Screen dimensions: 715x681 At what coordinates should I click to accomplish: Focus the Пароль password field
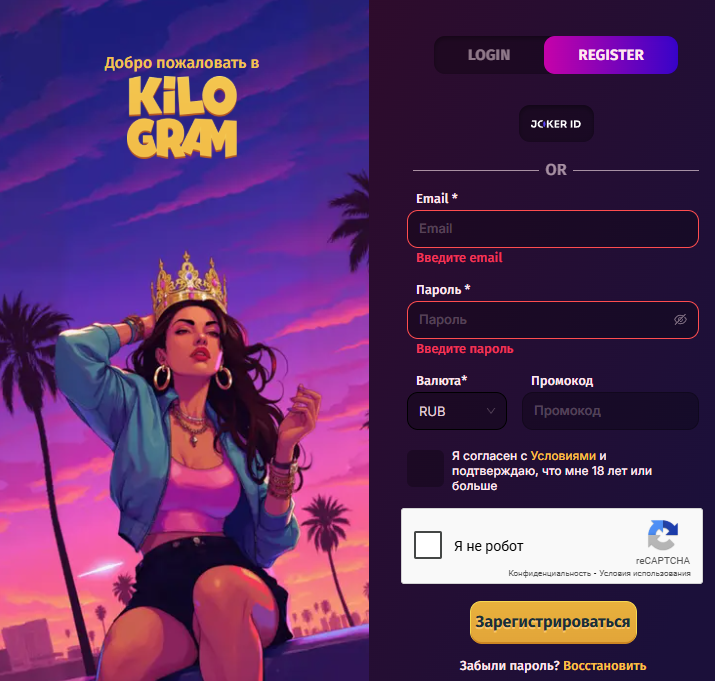pos(553,320)
